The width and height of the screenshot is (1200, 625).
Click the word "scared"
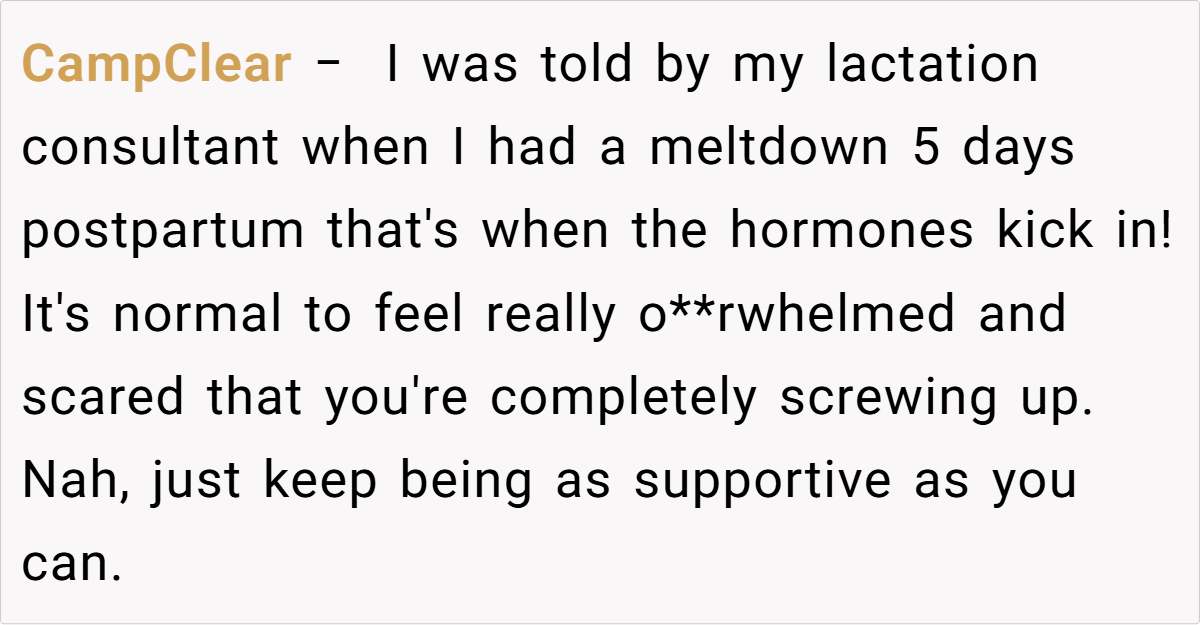pyautogui.click(x=103, y=398)
